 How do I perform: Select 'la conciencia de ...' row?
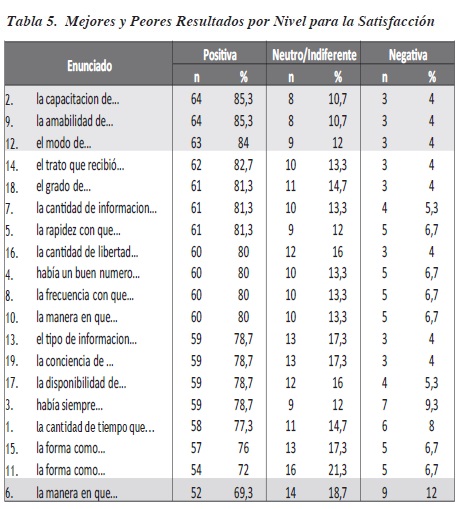pyautogui.click(x=229, y=361)
